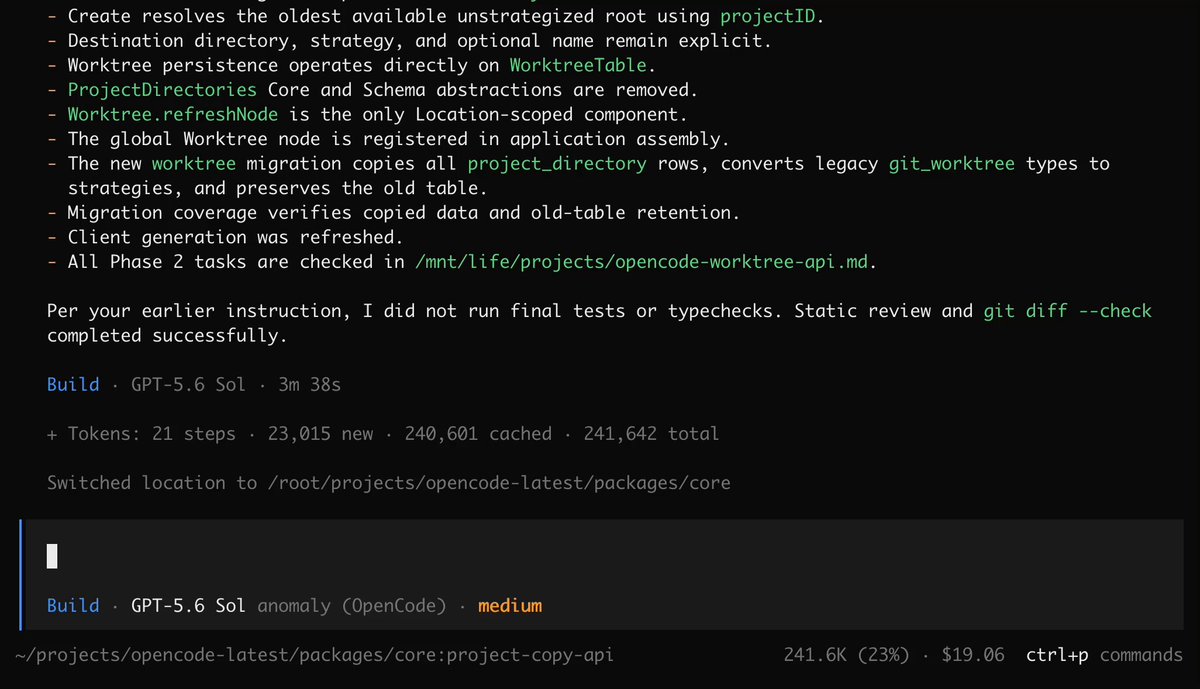Click the 'Worktree.refreshNode' code reference
1200x689 pixels.
point(173,115)
